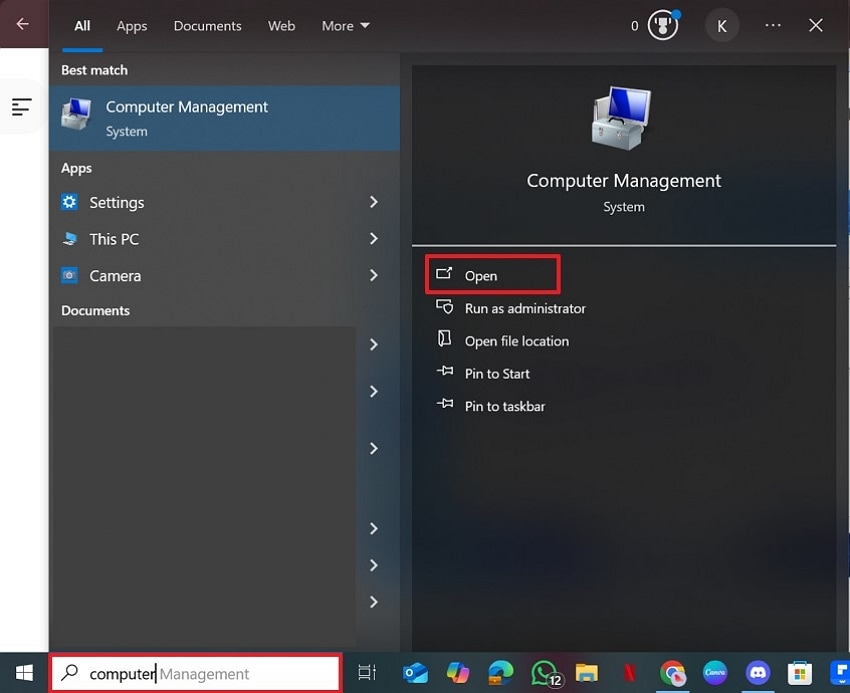Image resolution: width=850 pixels, height=693 pixels.
Task: Choose Run as administrator
Action: point(525,308)
